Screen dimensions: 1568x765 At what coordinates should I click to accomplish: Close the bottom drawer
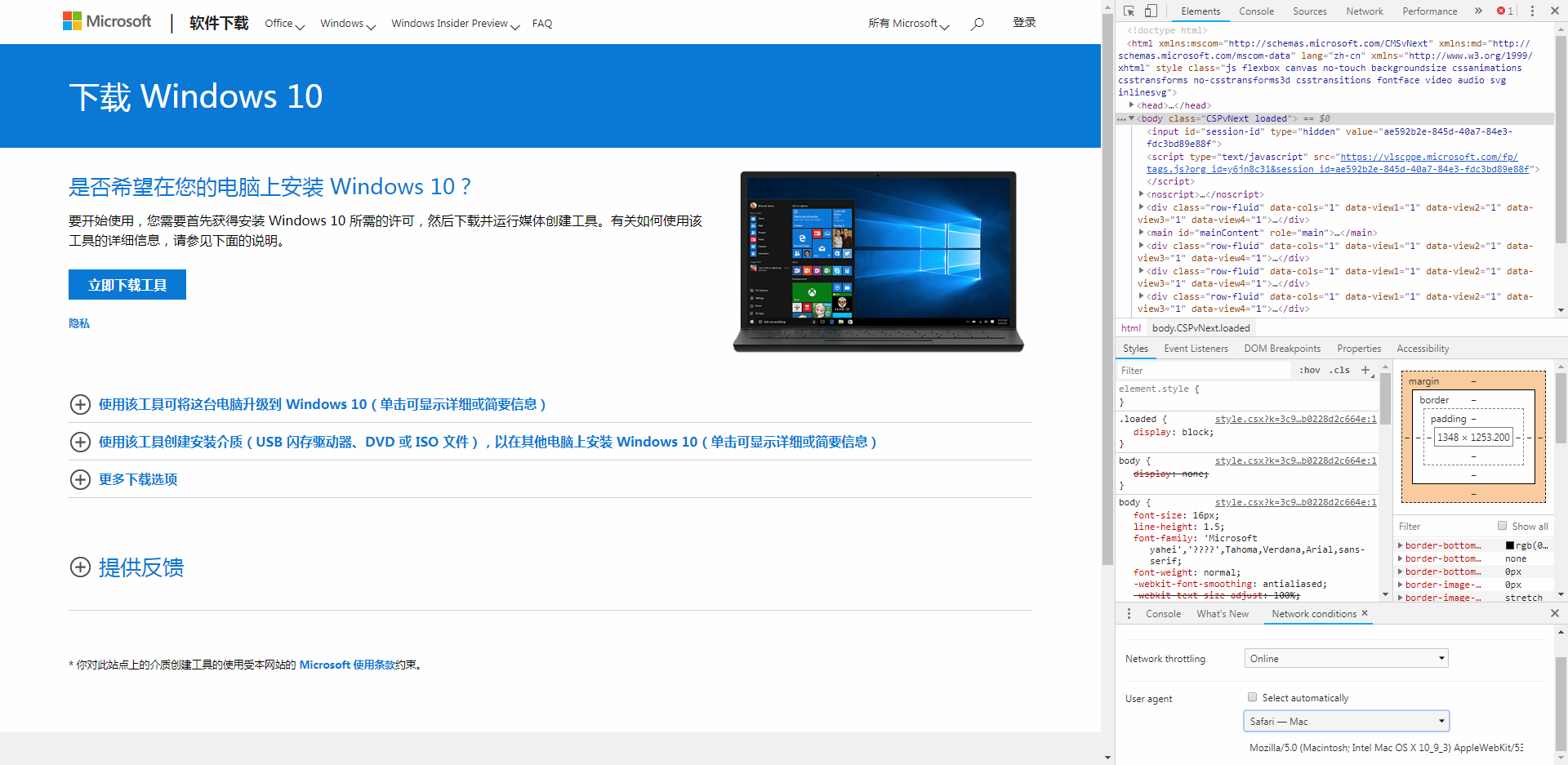[1554, 613]
